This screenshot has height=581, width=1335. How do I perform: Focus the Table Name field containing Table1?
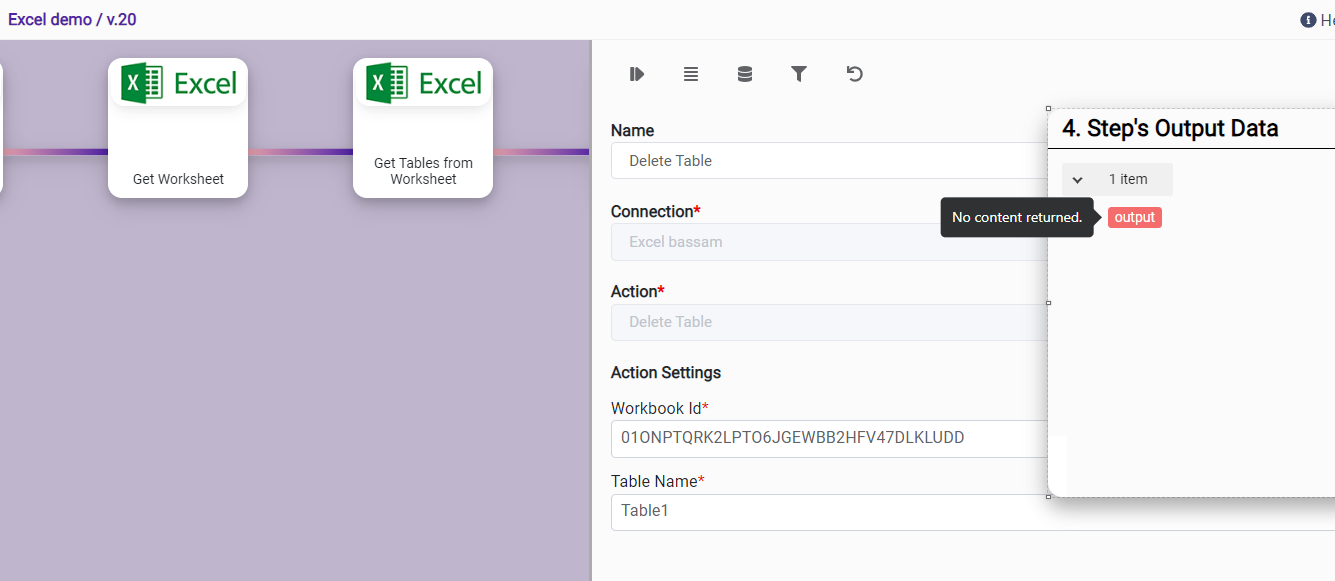click(828, 511)
